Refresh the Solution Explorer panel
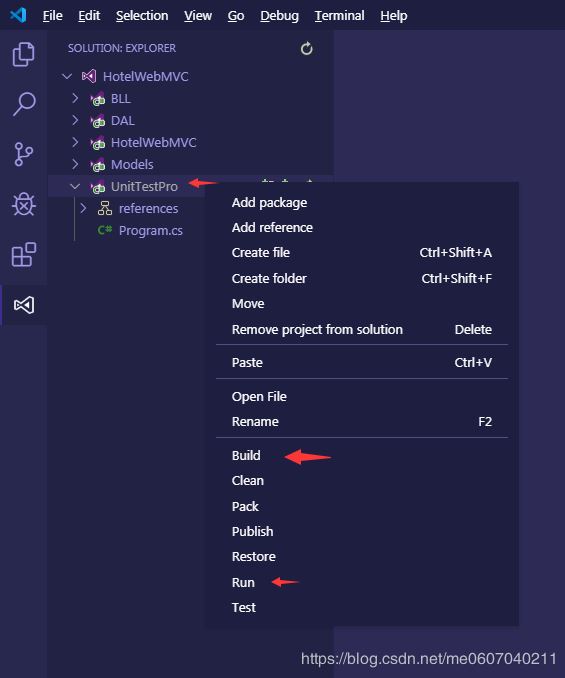Screen dimensions: 565x678 coord(306,48)
